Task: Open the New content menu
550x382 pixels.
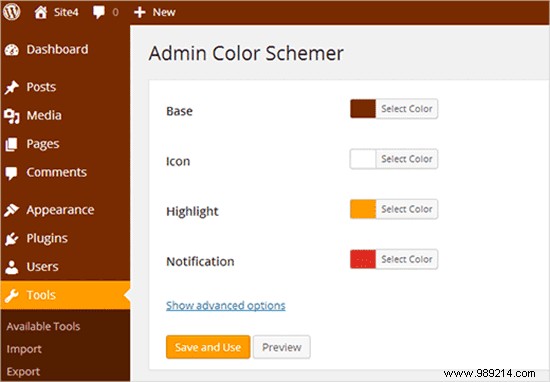Action: [x=155, y=12]
